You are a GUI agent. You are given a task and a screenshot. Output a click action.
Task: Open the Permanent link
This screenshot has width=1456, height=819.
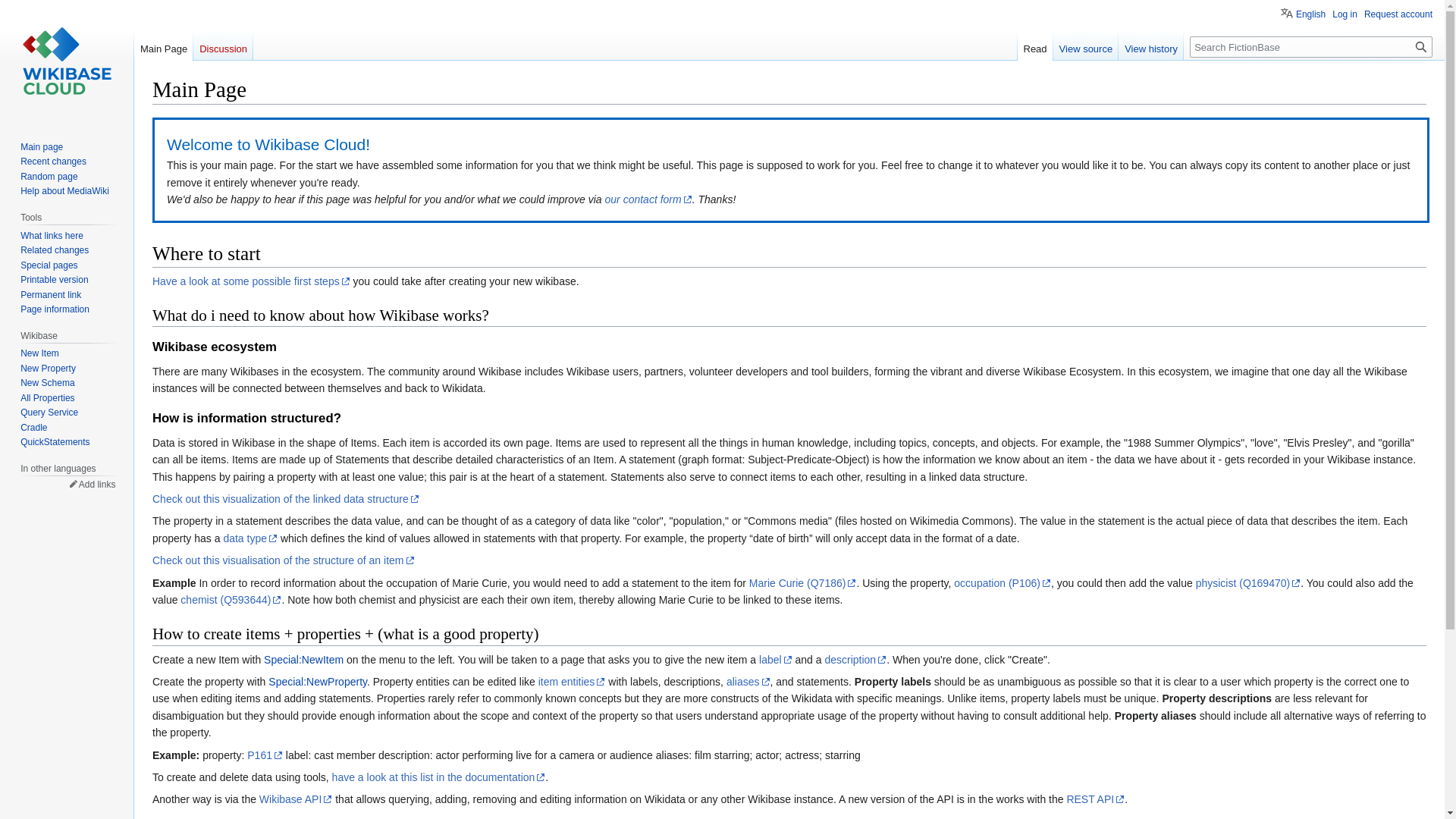tap(51, 295)
